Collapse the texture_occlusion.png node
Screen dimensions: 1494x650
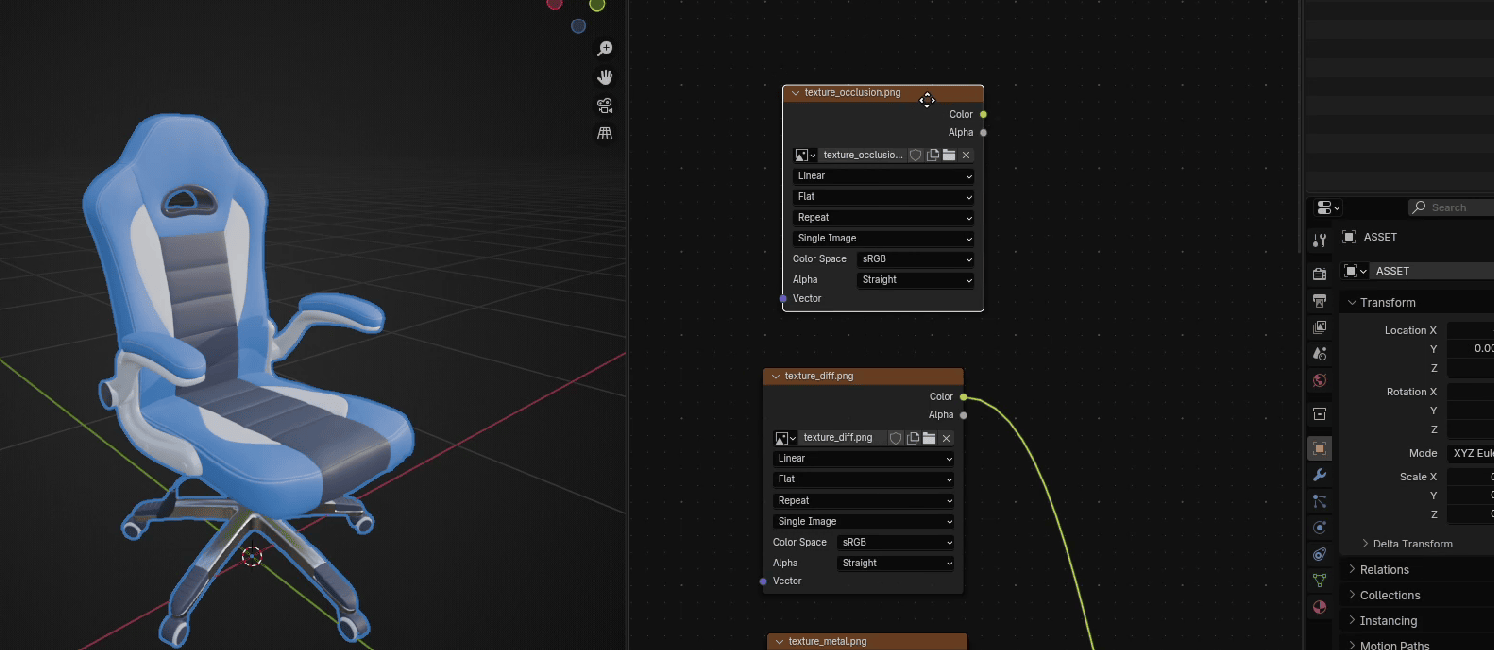click(795, 93)
